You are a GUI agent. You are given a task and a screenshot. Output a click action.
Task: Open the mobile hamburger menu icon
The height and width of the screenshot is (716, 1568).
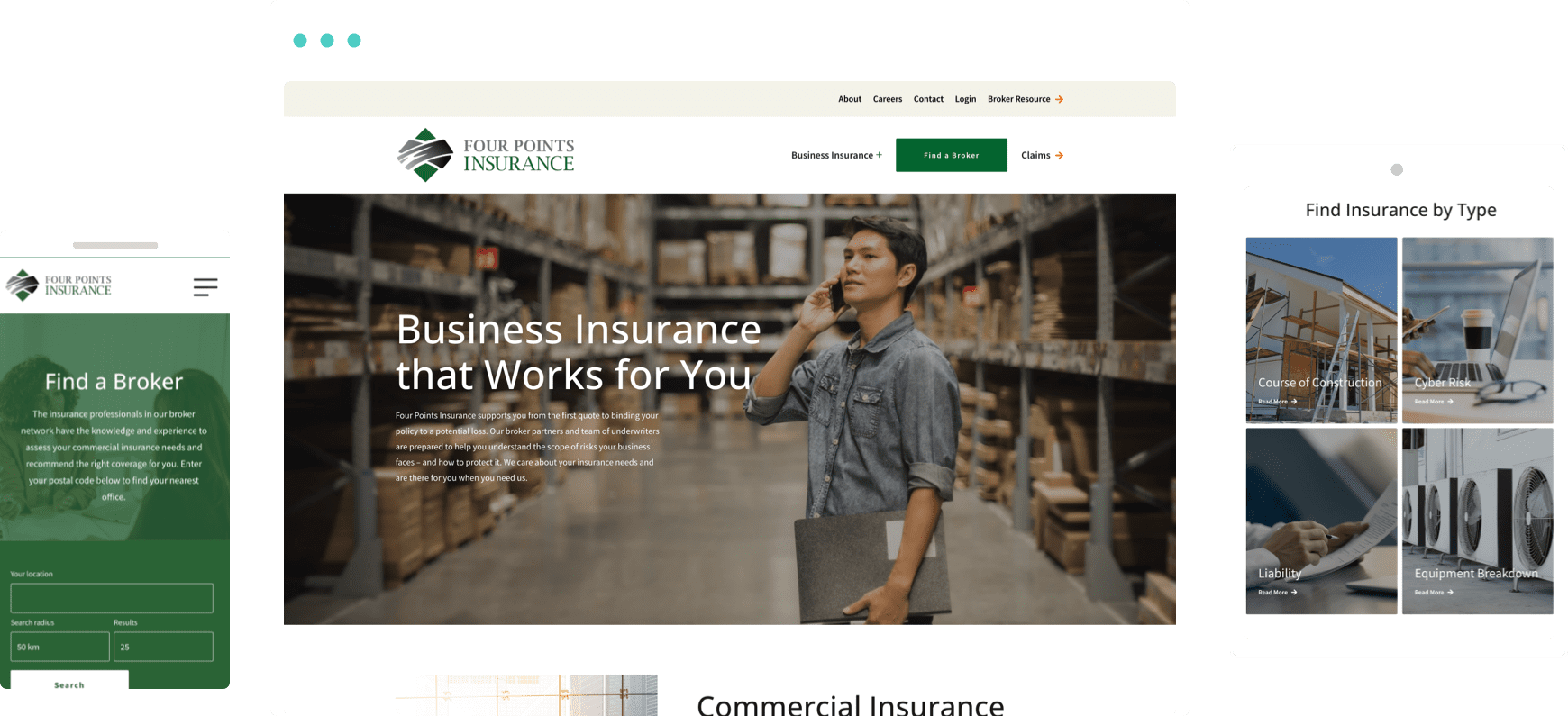click(x=205, y=287)
